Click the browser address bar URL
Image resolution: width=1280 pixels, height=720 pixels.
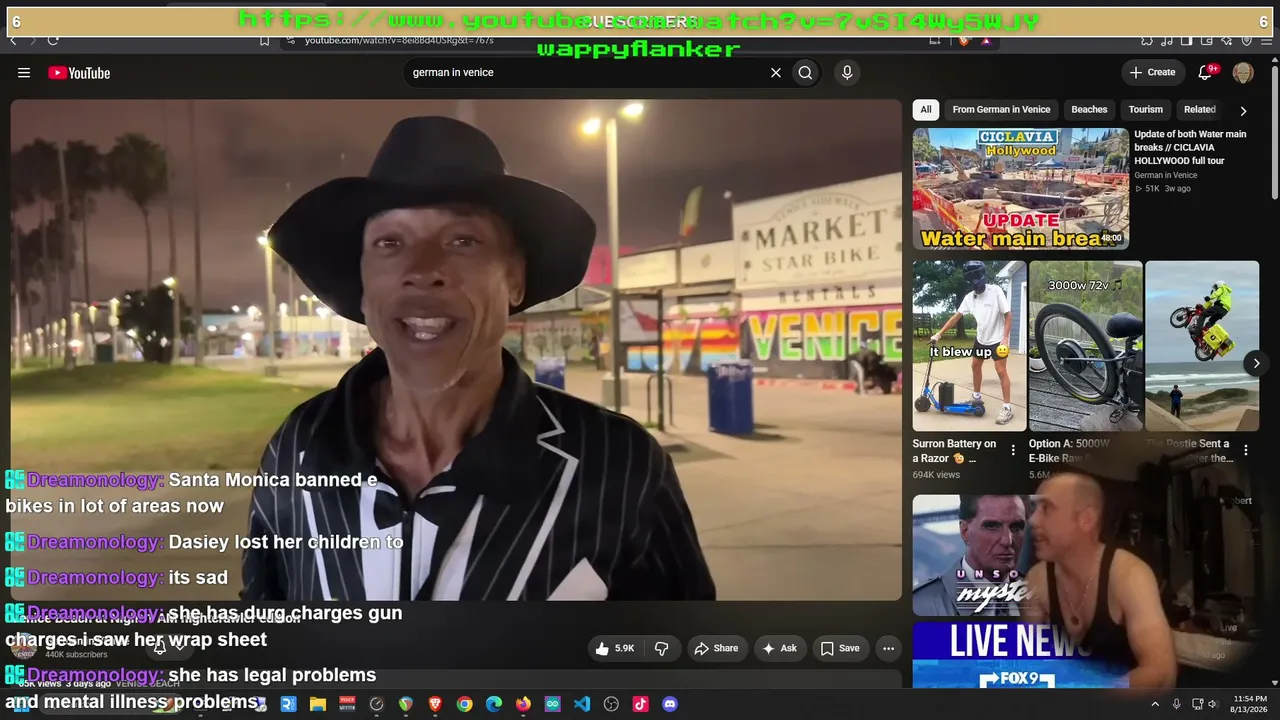(x=399, y=41)
